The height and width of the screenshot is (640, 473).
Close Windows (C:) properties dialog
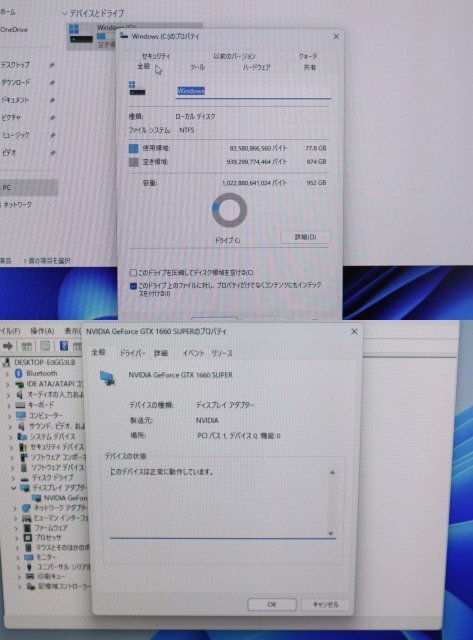click(336, 37)
